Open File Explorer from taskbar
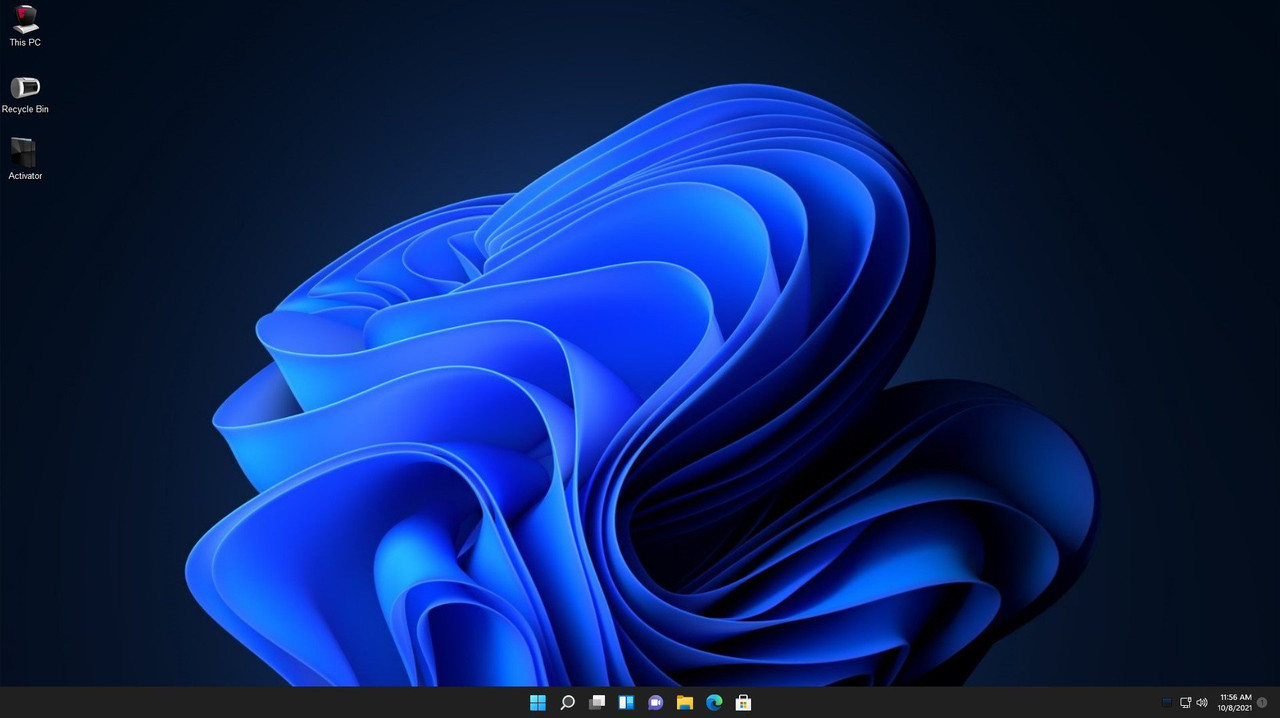The height and width of the screenshot is (718, 1280). click(x=685, y=703)
